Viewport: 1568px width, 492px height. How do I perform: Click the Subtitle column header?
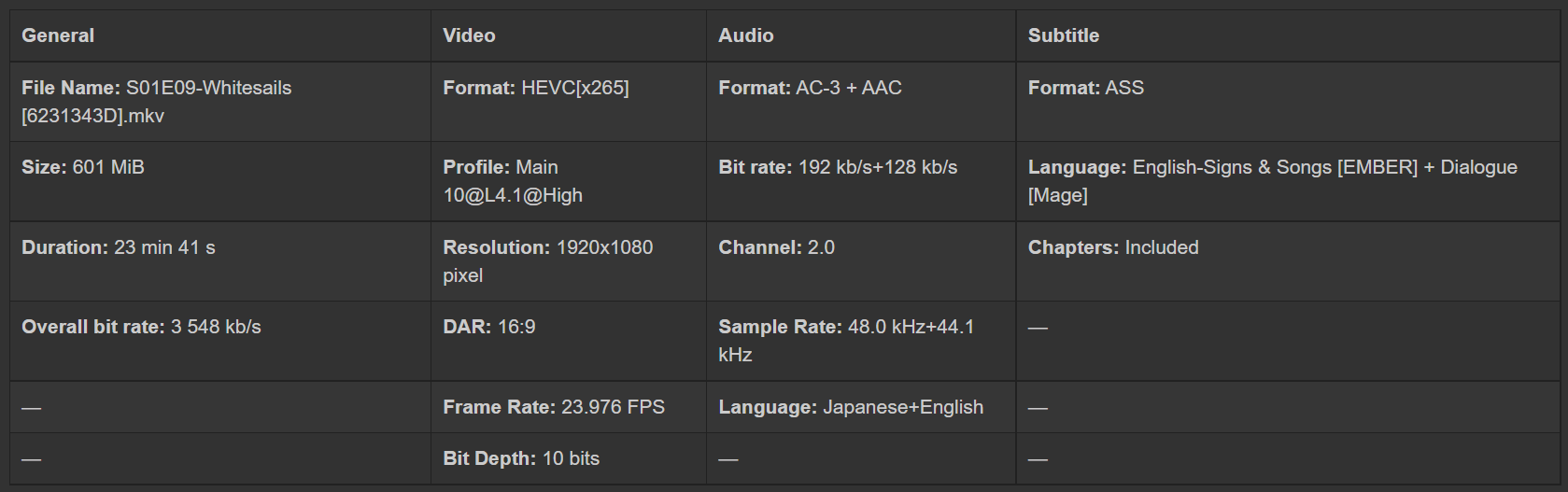(x=1063, y=35)
